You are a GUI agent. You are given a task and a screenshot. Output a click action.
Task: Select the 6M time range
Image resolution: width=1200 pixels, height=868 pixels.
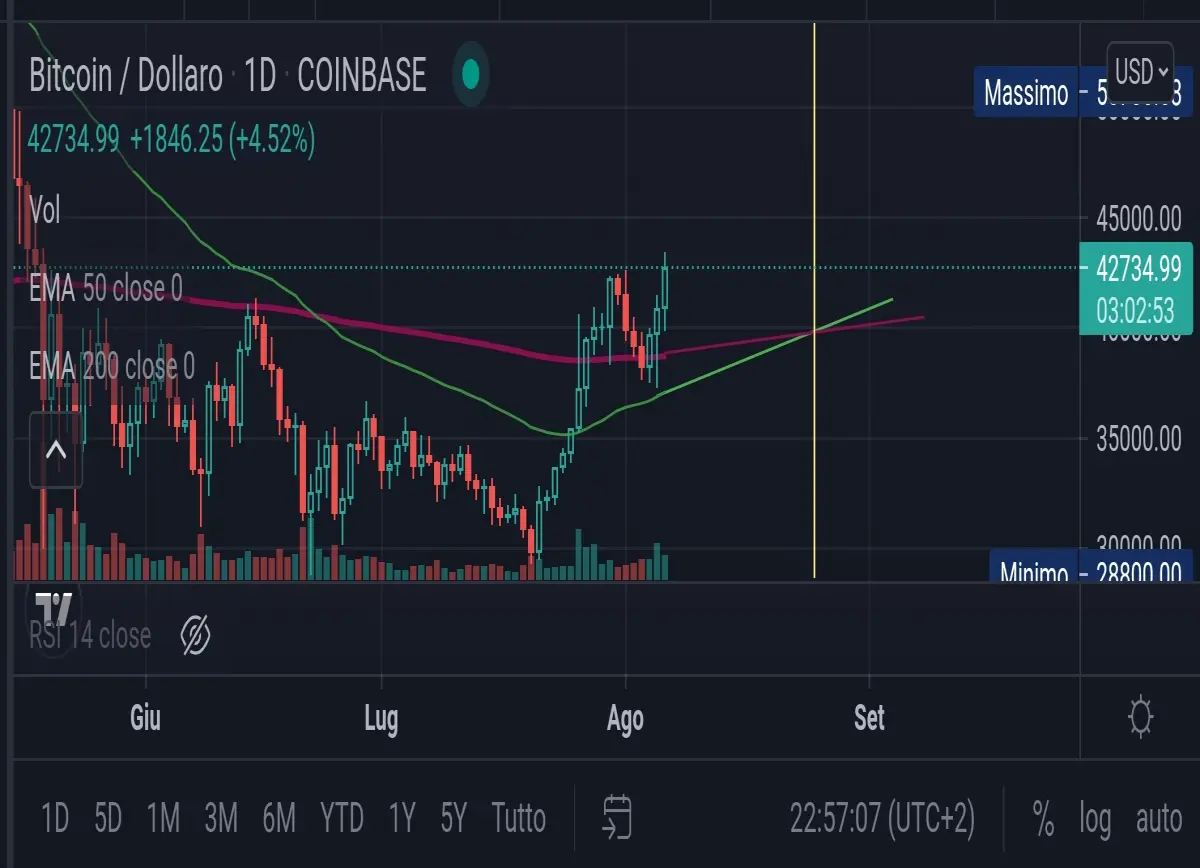[x=279, y=819]
